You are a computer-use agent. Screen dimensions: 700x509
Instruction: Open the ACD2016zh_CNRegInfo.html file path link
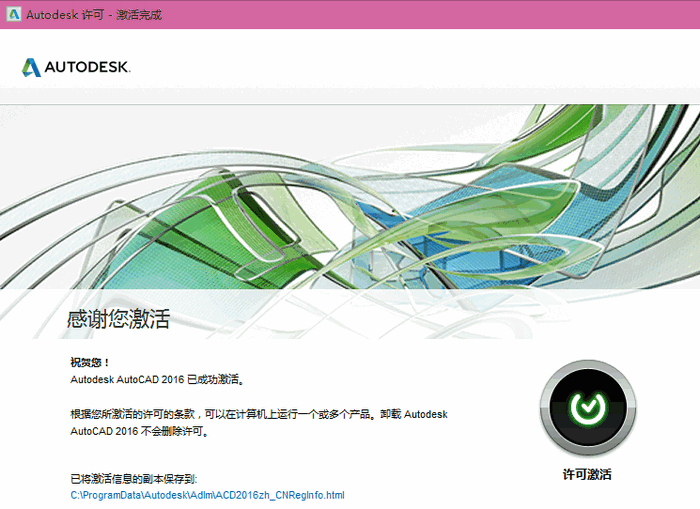pos(207,495)
